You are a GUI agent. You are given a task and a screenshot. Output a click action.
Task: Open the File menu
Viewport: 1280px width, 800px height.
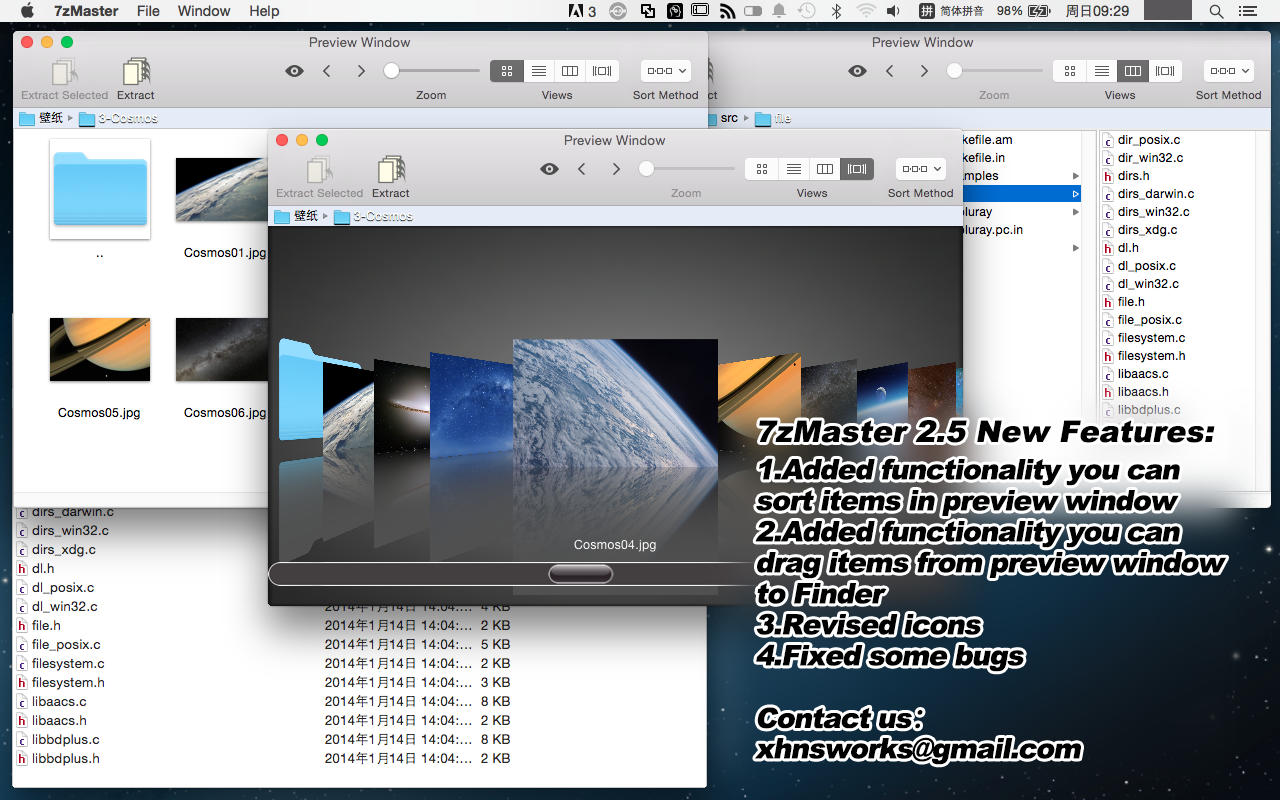click(148, 11)
